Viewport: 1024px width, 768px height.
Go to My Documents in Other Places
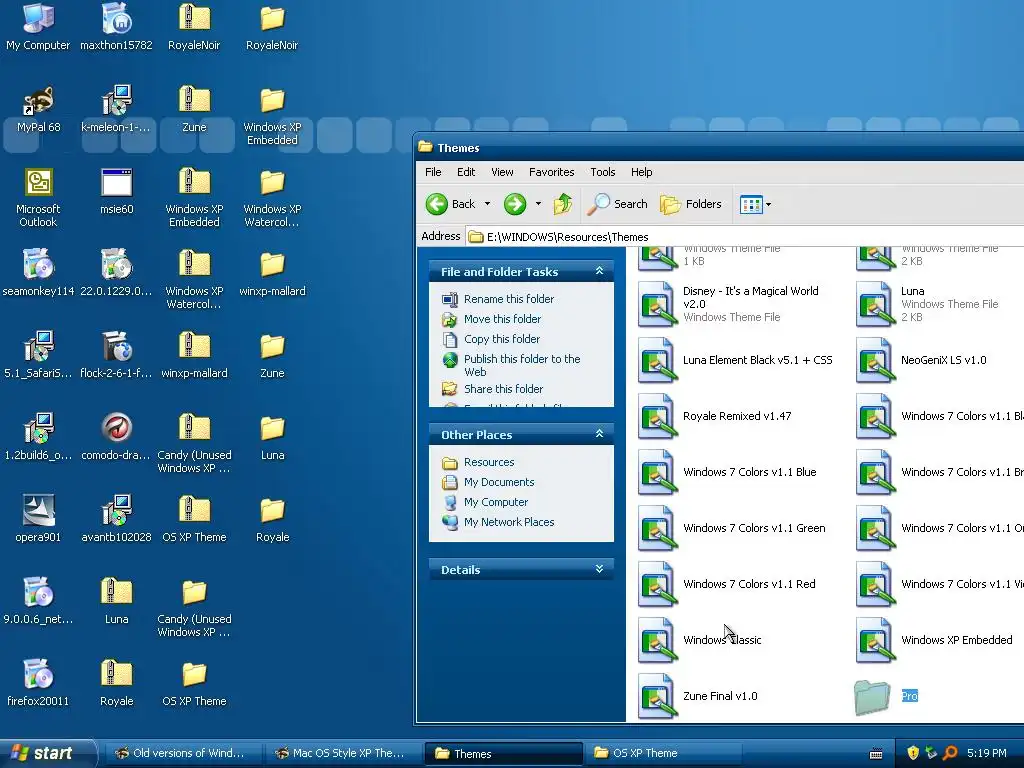point(499,483)
